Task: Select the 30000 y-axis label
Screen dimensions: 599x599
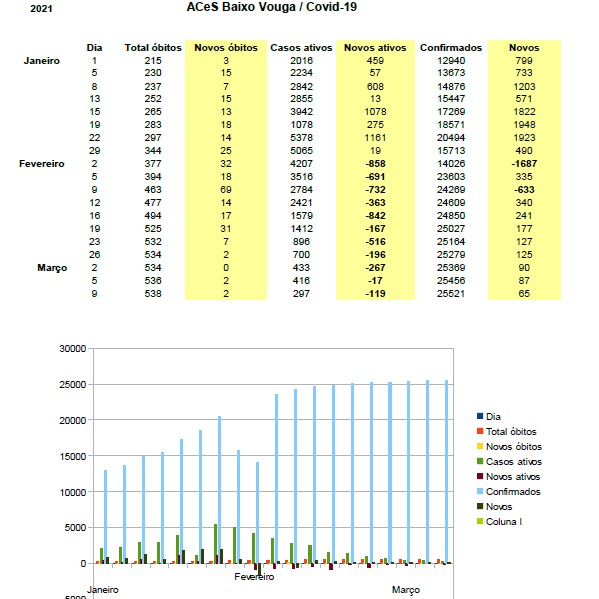Action: [73, 348]
